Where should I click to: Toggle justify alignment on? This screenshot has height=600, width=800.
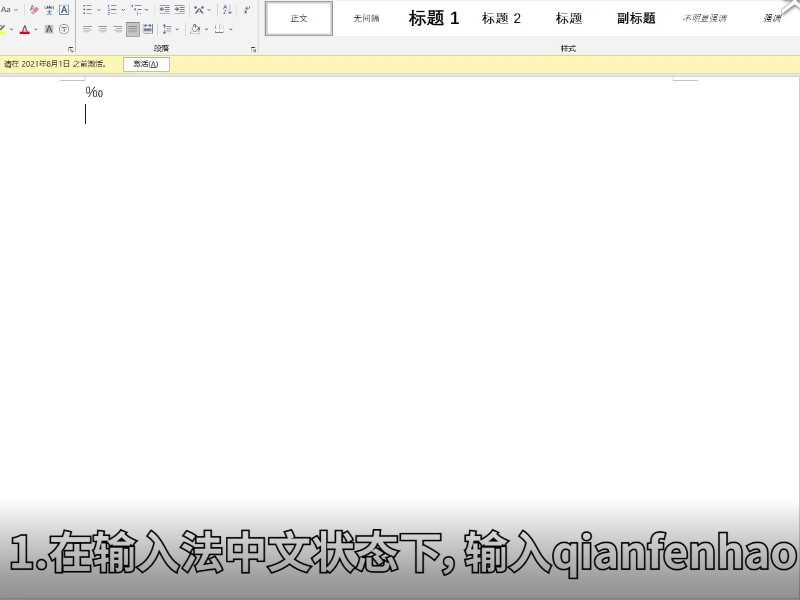(131, 29)
